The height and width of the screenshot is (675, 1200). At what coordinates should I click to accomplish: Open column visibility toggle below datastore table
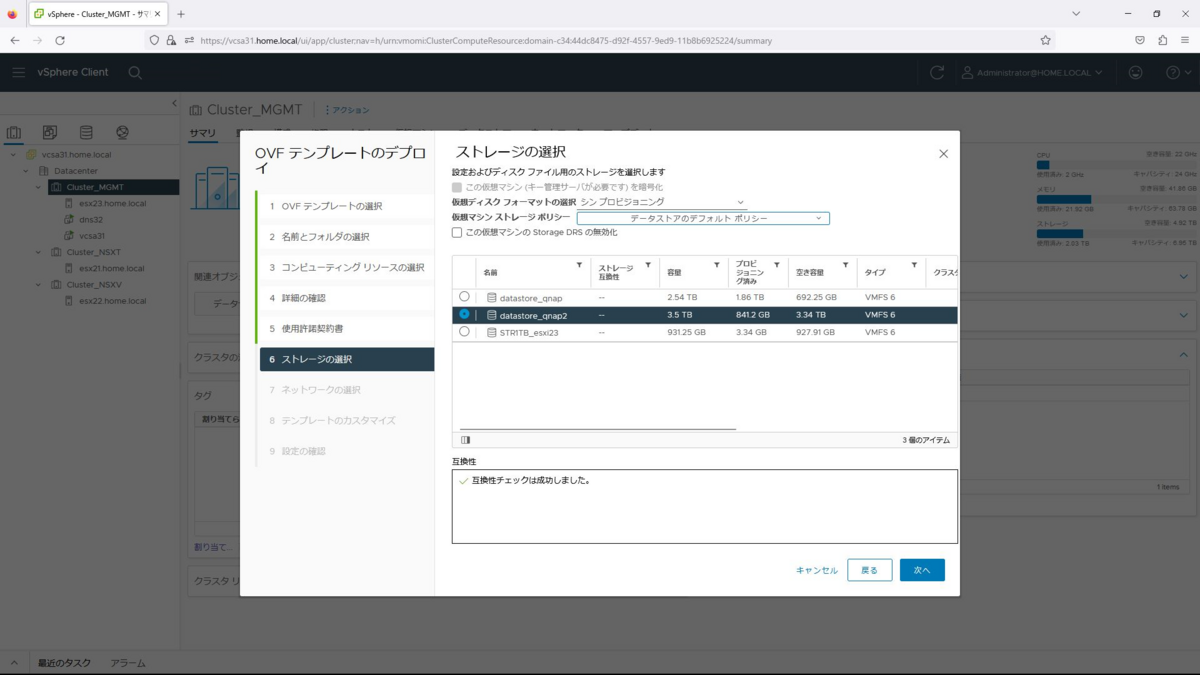(466, 440)
